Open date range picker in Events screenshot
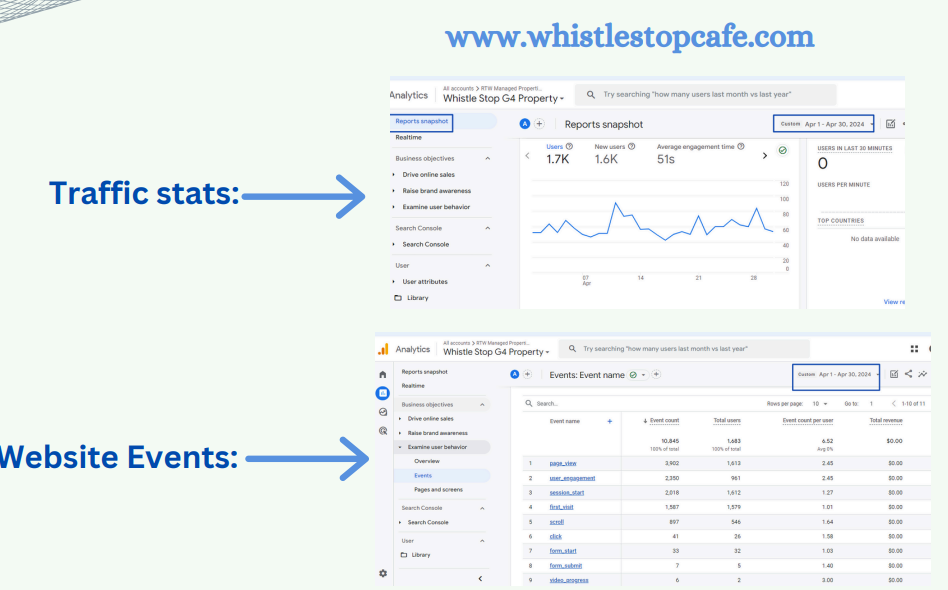Image resolution: width=948 pixels, height=590 pixels. [x=836, y=377]
